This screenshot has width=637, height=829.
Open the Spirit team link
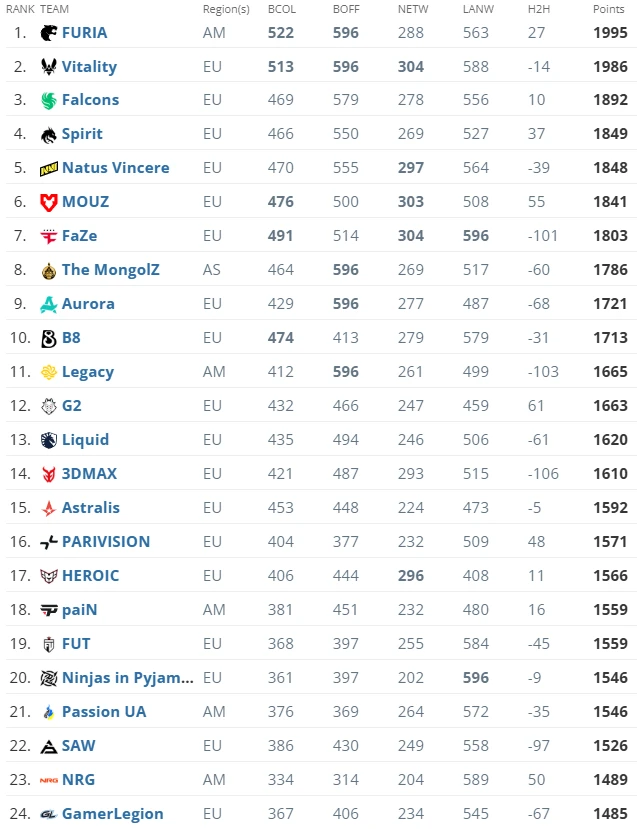(82, 134)
